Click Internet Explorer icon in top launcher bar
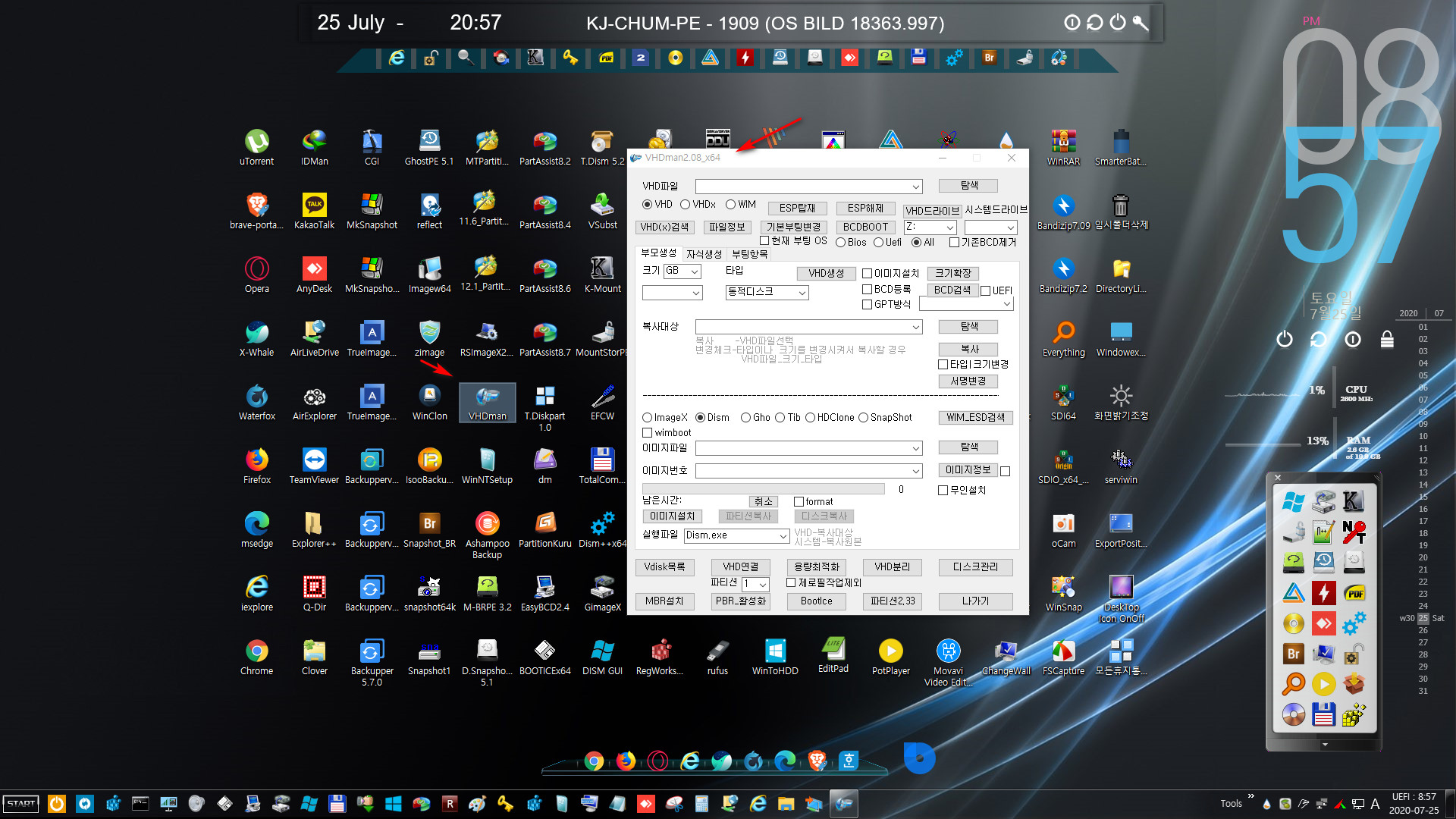The image size is (1456, 819). click(x=396, y=58)
